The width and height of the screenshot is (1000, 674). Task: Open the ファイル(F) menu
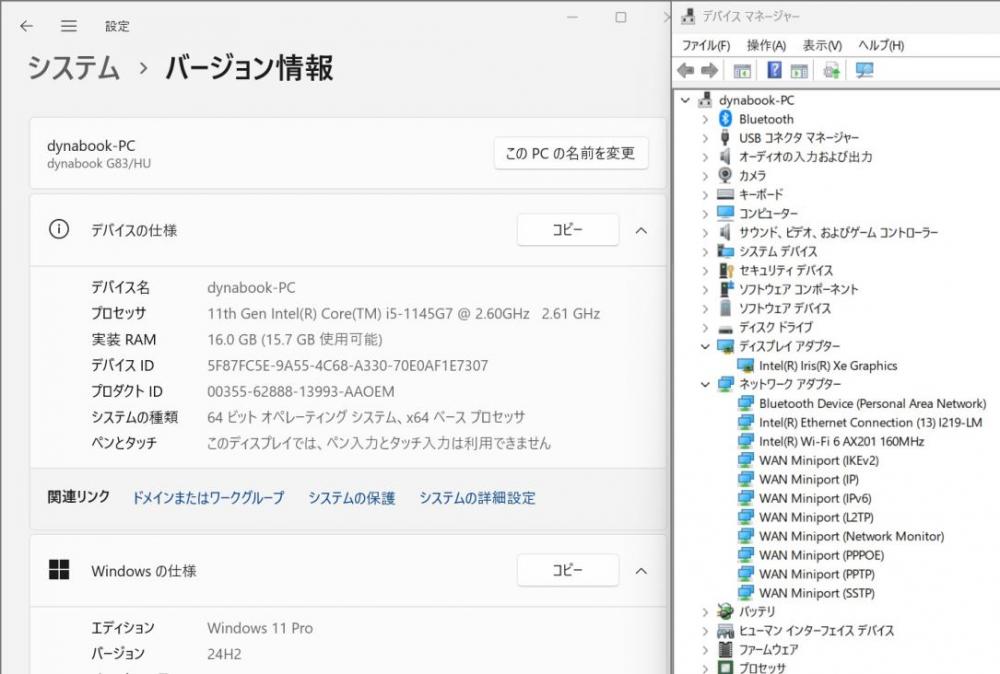point(706,45)
